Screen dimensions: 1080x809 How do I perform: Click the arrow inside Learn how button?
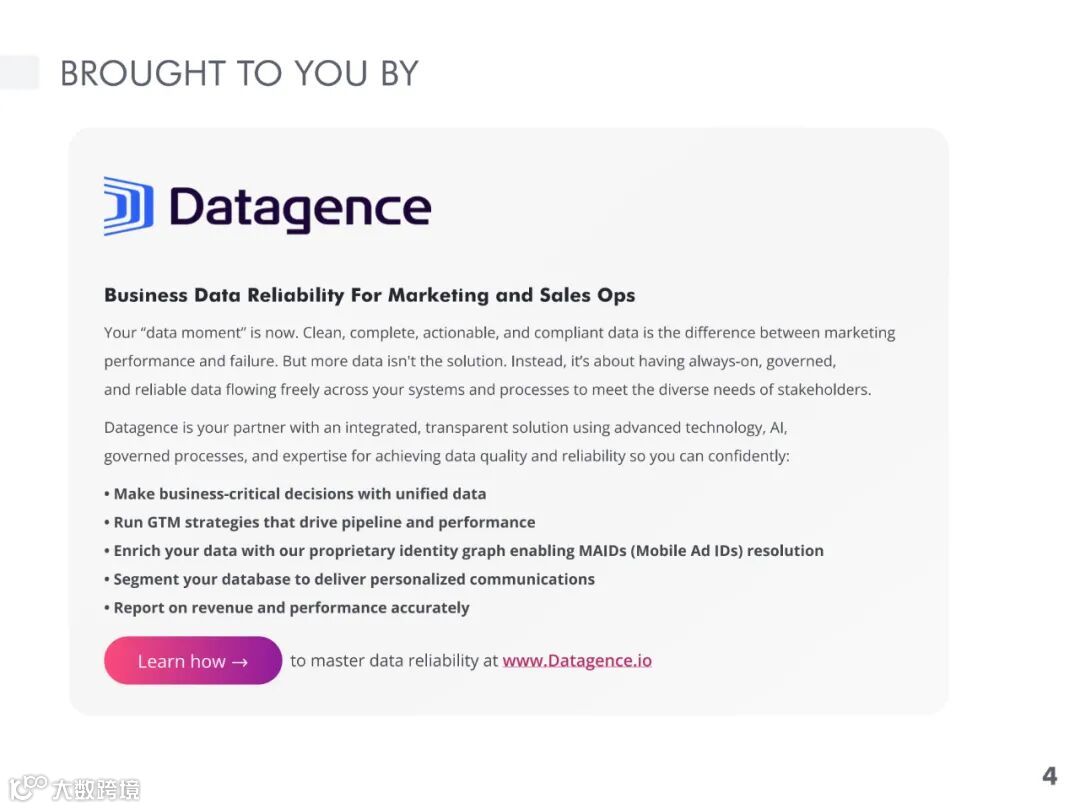[240, 662]
